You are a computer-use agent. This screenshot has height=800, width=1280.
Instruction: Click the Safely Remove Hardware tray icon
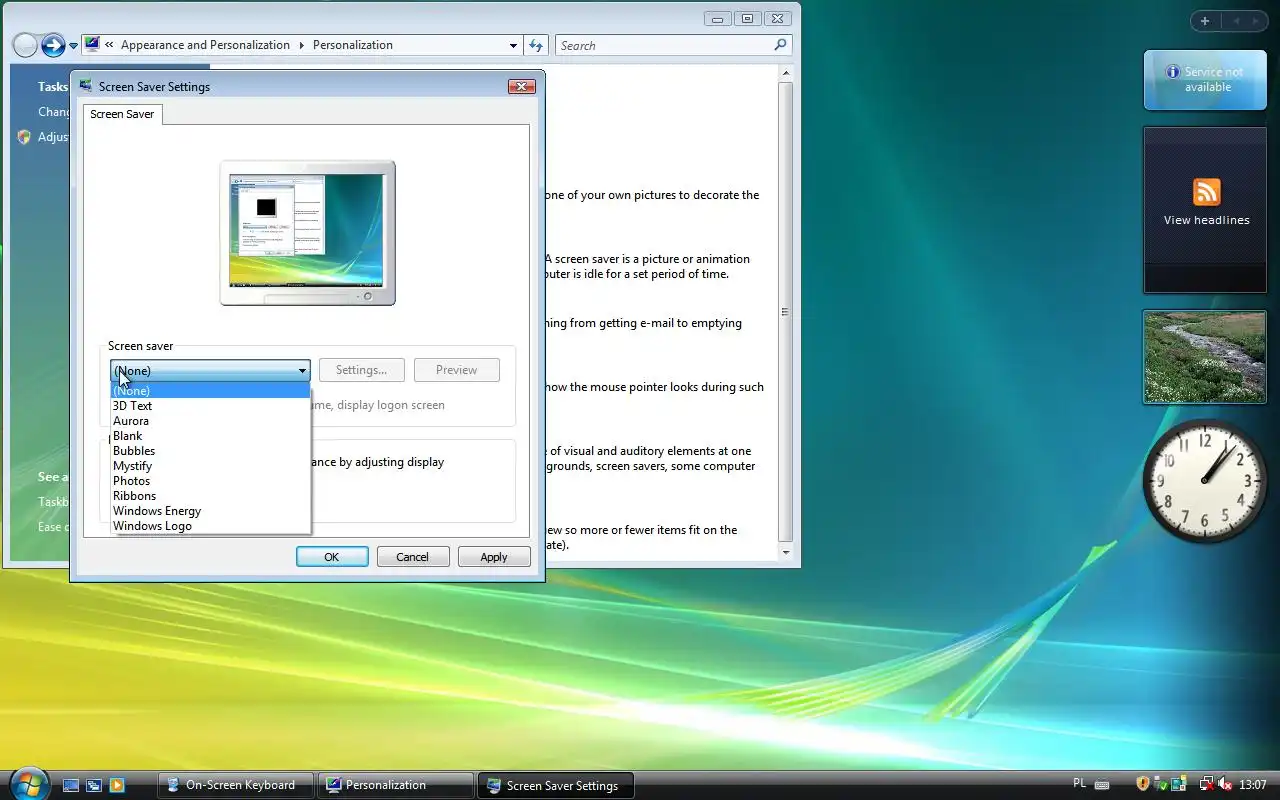coord(1161,784)
